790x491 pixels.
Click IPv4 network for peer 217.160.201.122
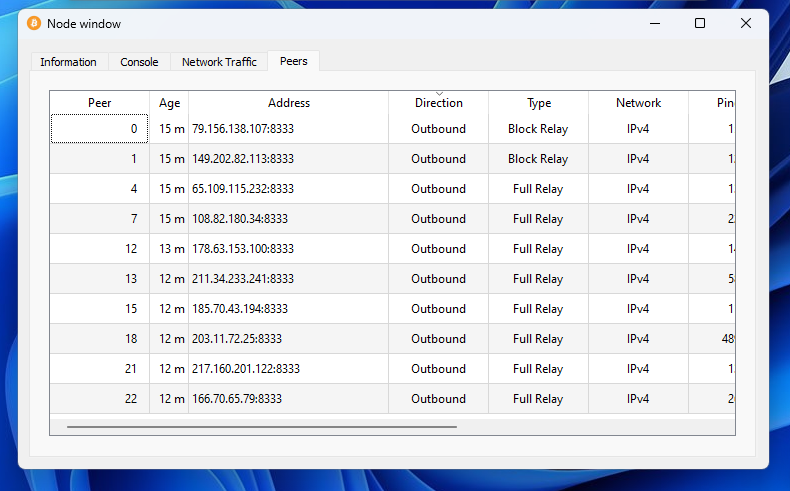coord(638,369)
